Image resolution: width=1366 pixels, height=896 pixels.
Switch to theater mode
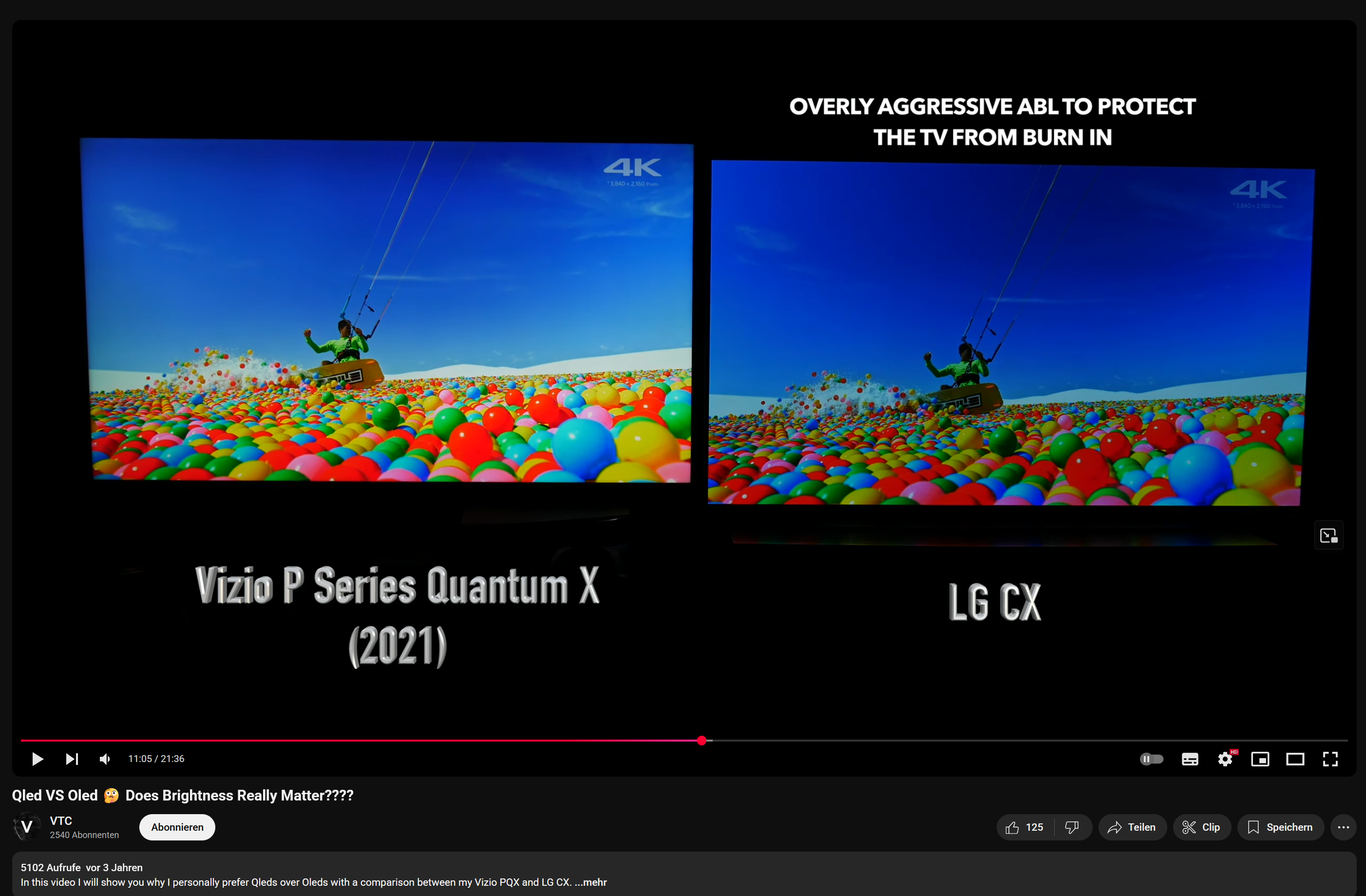(1295, 759)
